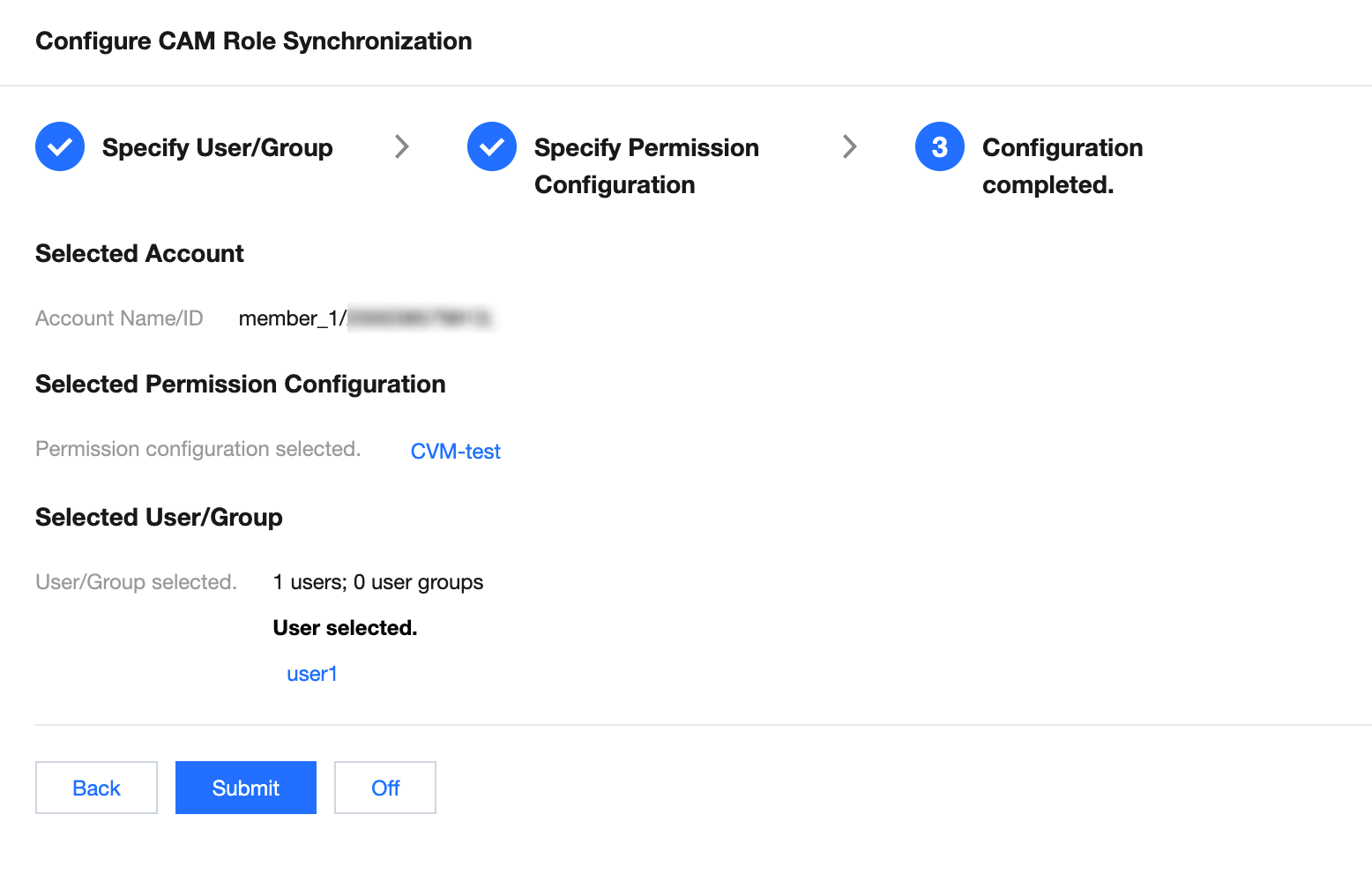1372x882 pixels.
Task: Select the "Configuration completed." step label
Action: [x=1063, y=166]
